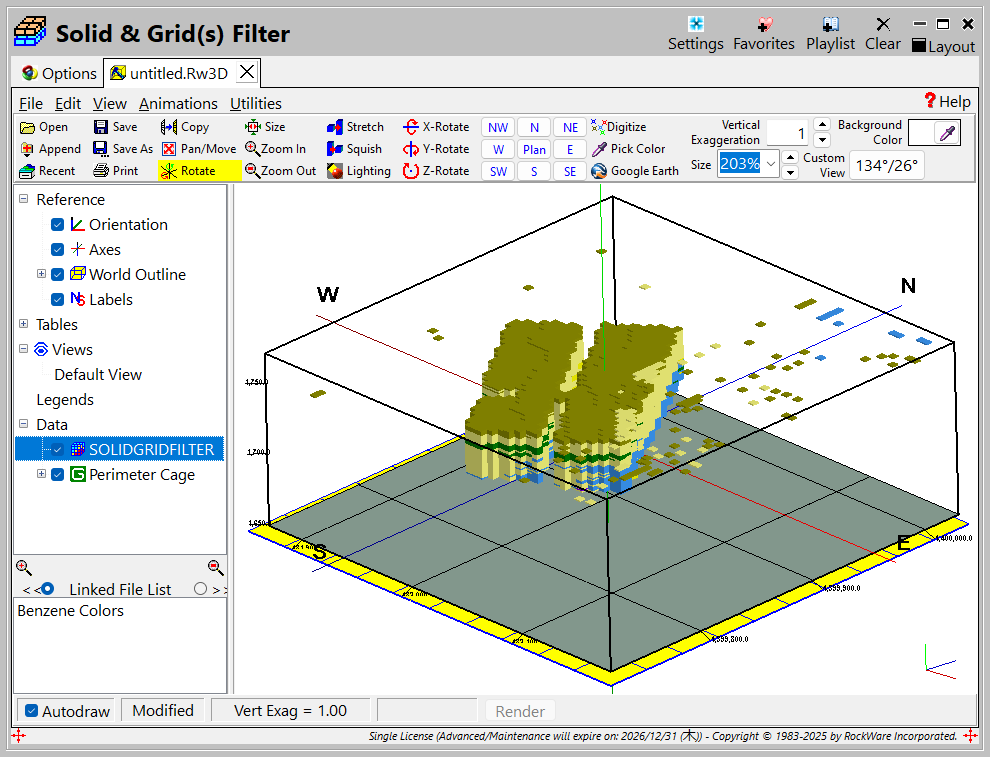Click the Plan view button
Viewport: 990px width, 757px height.
click(x=534, y=149)
